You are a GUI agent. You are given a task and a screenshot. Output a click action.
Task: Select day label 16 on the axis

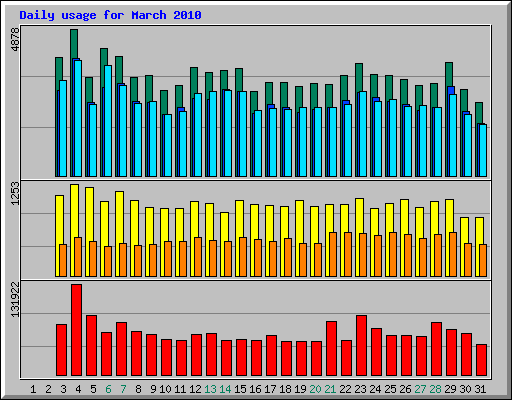point(255,389)
